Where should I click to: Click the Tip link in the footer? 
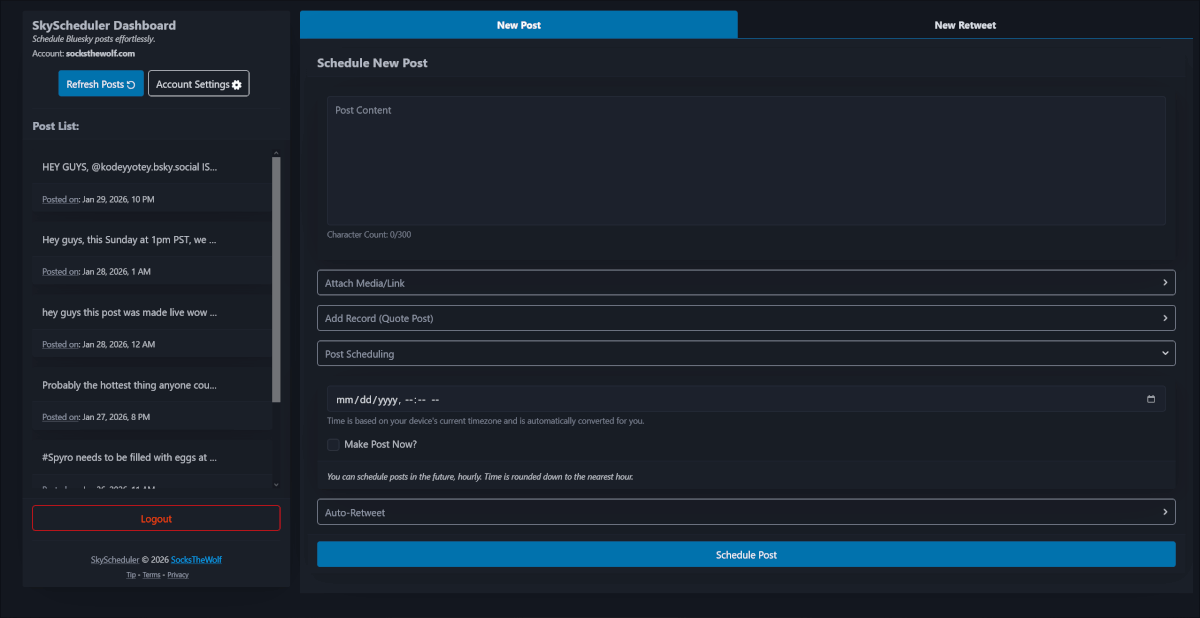(x=130, y=574)
